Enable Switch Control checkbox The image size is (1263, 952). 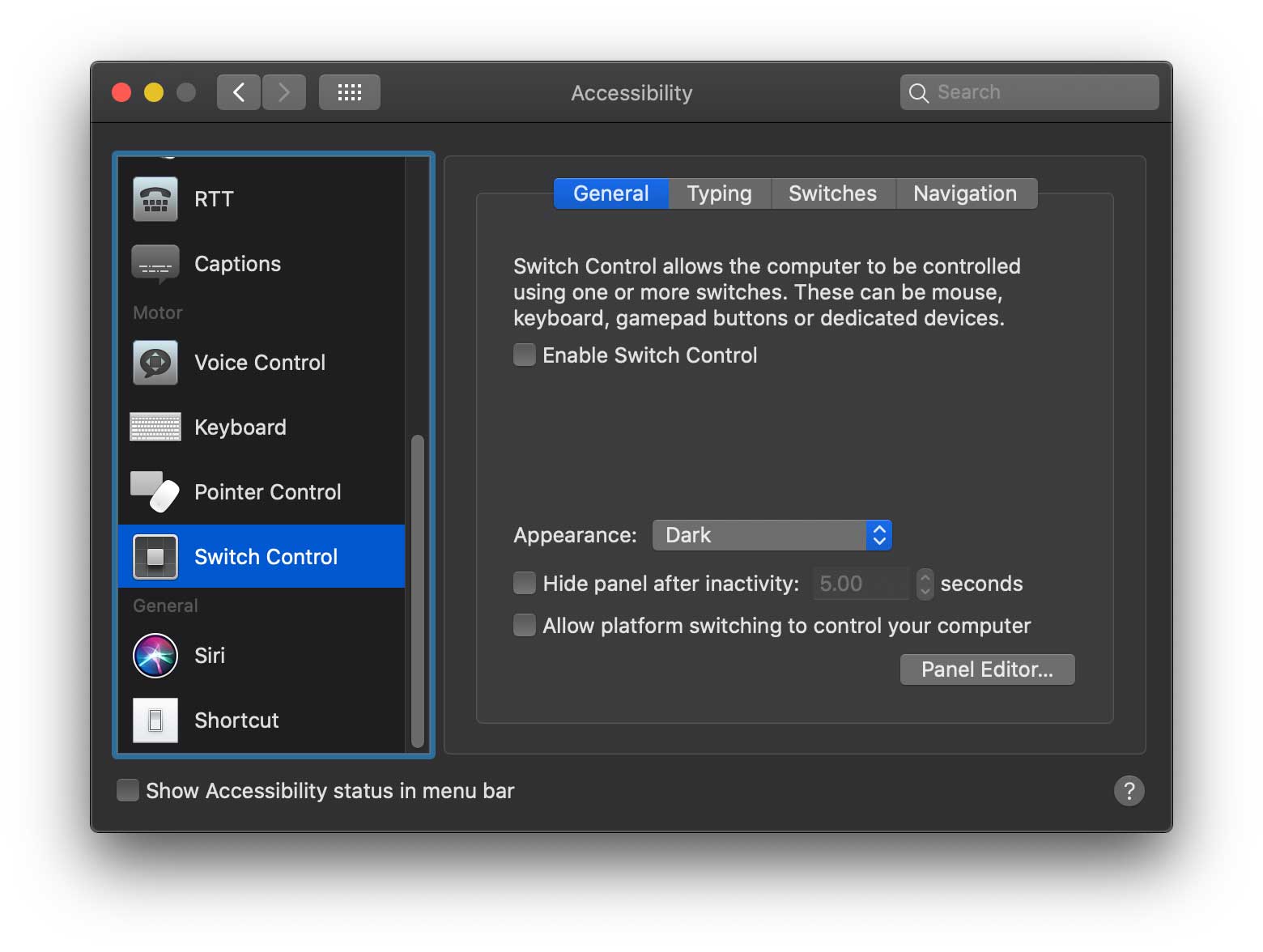(525, 355)
